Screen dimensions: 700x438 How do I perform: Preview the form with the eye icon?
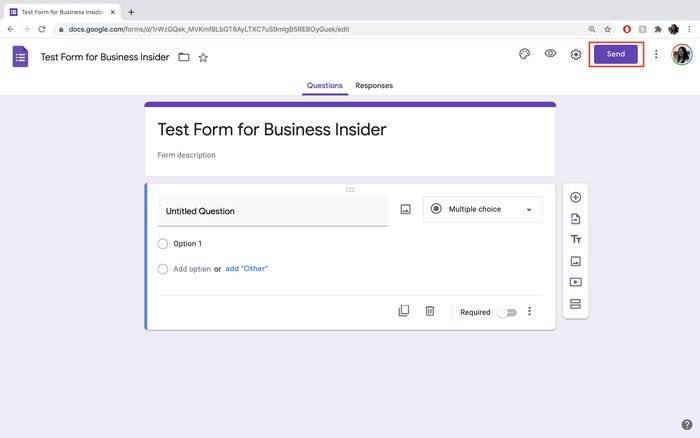tap(550, 54)
